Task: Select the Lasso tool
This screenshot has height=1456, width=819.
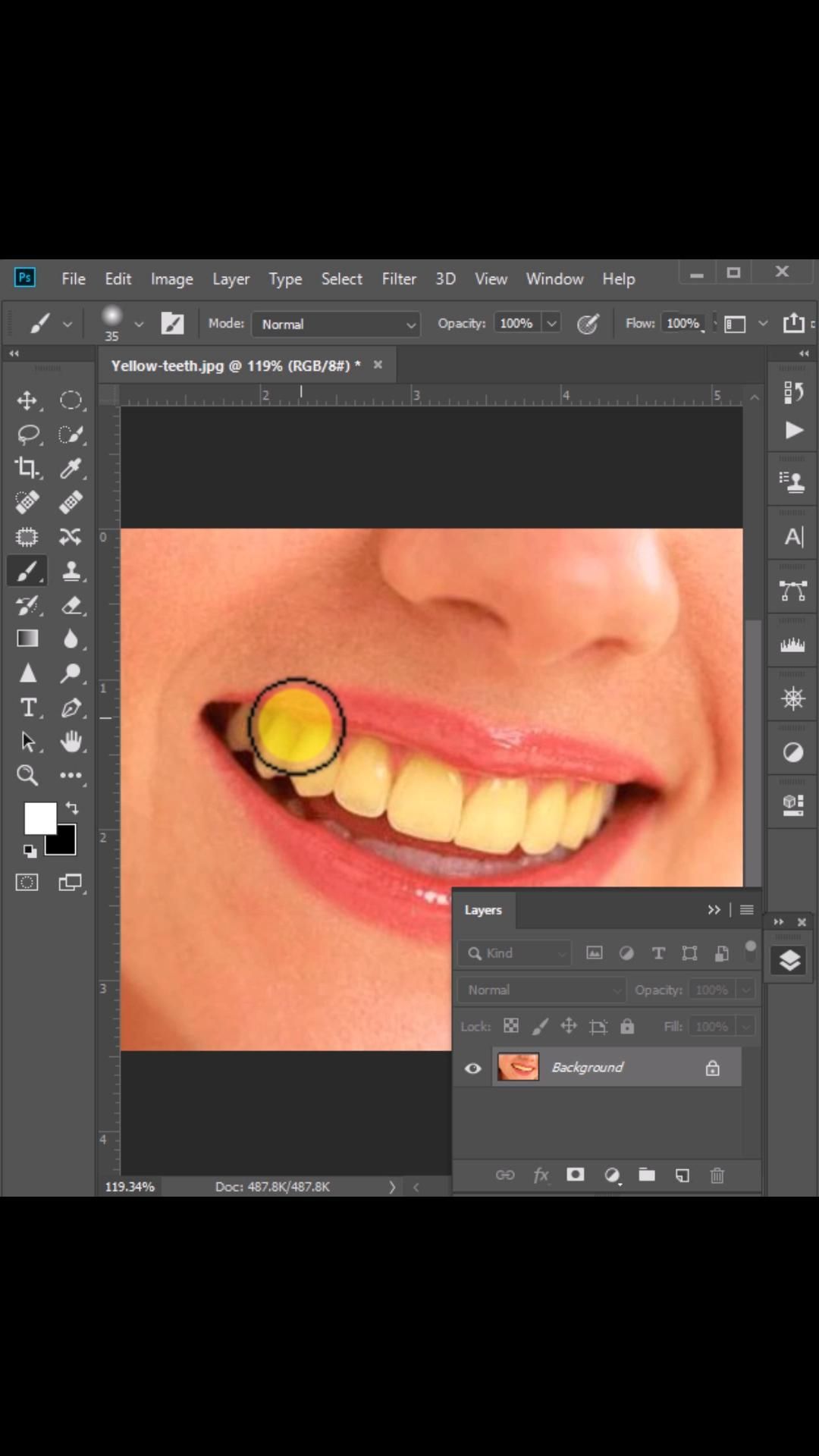Action: (28, 435)
